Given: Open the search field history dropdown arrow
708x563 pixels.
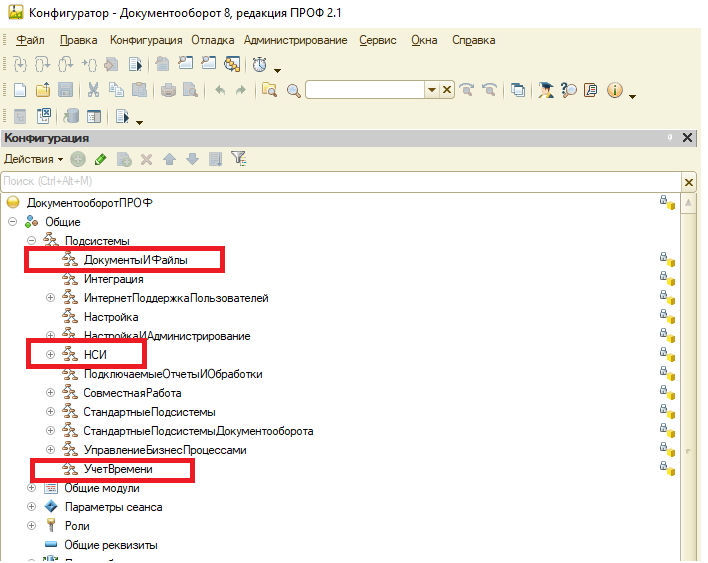Looking at the screenshot, I should click(x=432, y=90).
